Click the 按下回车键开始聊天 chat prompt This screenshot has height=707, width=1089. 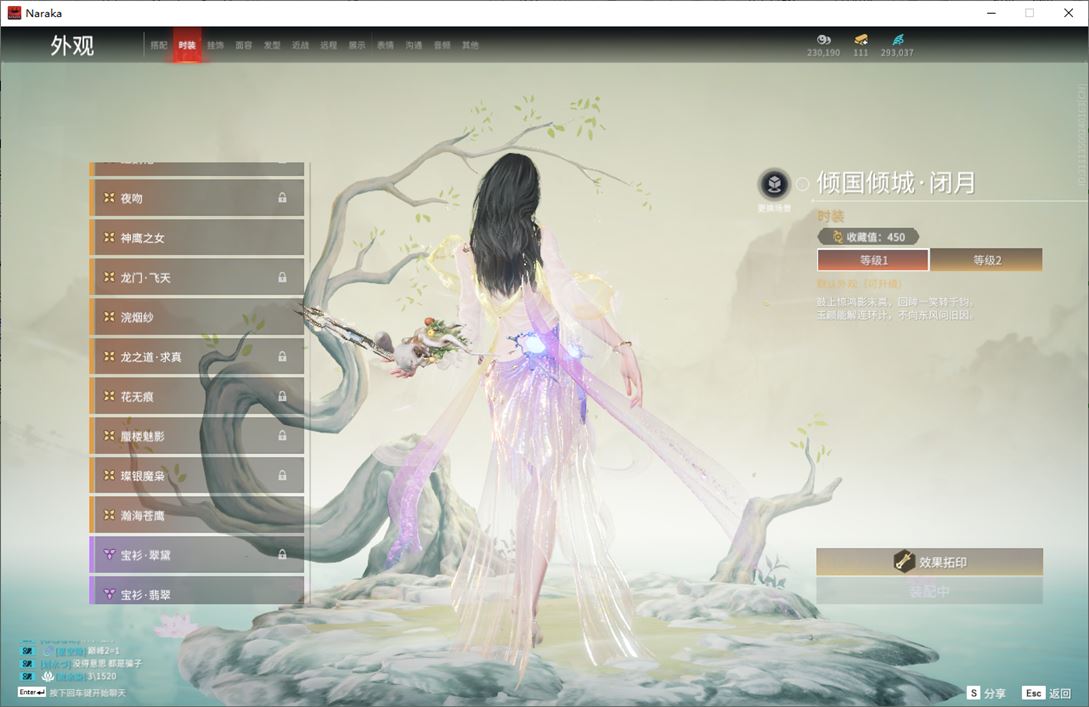click(x=88, y=692)
